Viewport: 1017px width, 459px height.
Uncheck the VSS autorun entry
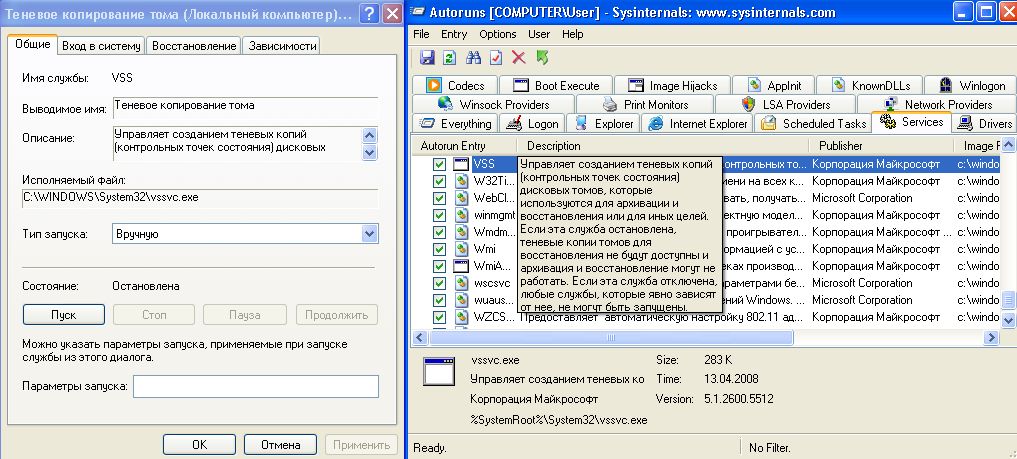[439, 164]
